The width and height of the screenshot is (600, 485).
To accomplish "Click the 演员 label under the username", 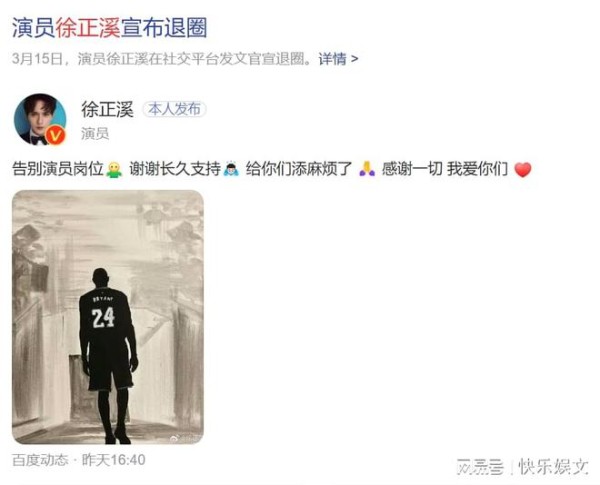I will (x=95, y=134).
